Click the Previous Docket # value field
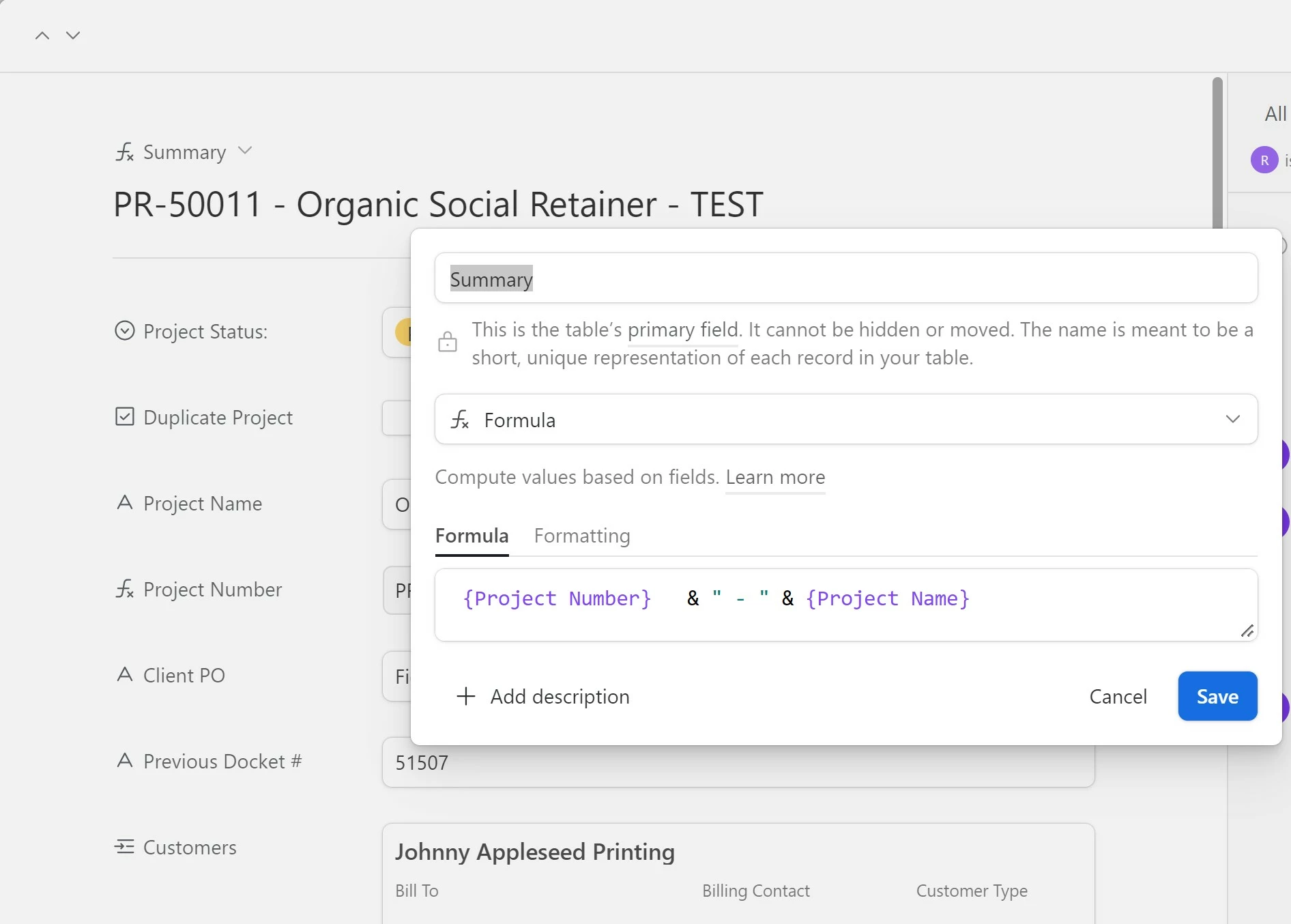This screenshot has height=924, width=1291. tap(738, 762)
